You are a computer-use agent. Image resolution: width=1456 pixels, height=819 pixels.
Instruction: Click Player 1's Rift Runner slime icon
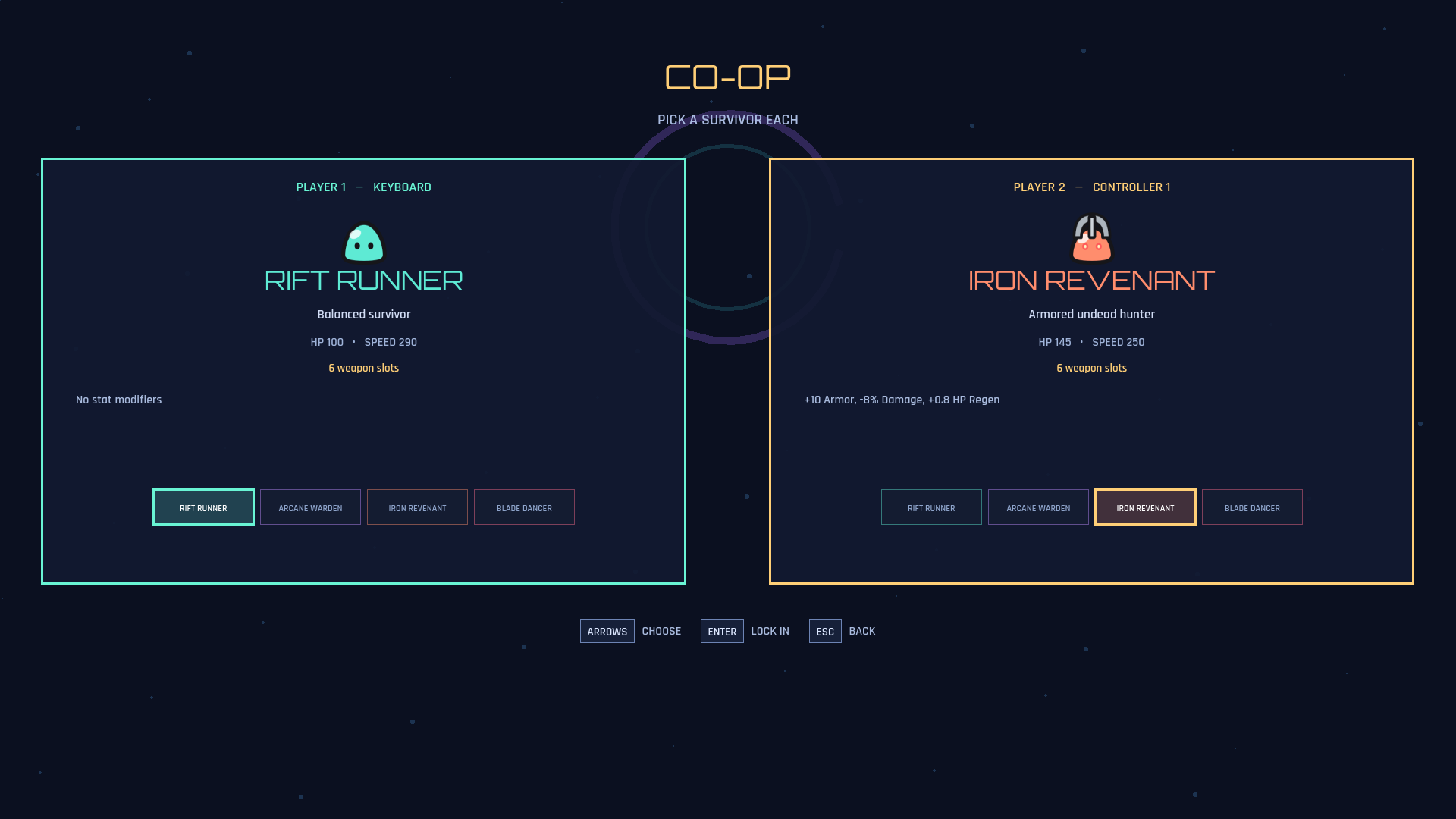[364, 243]
